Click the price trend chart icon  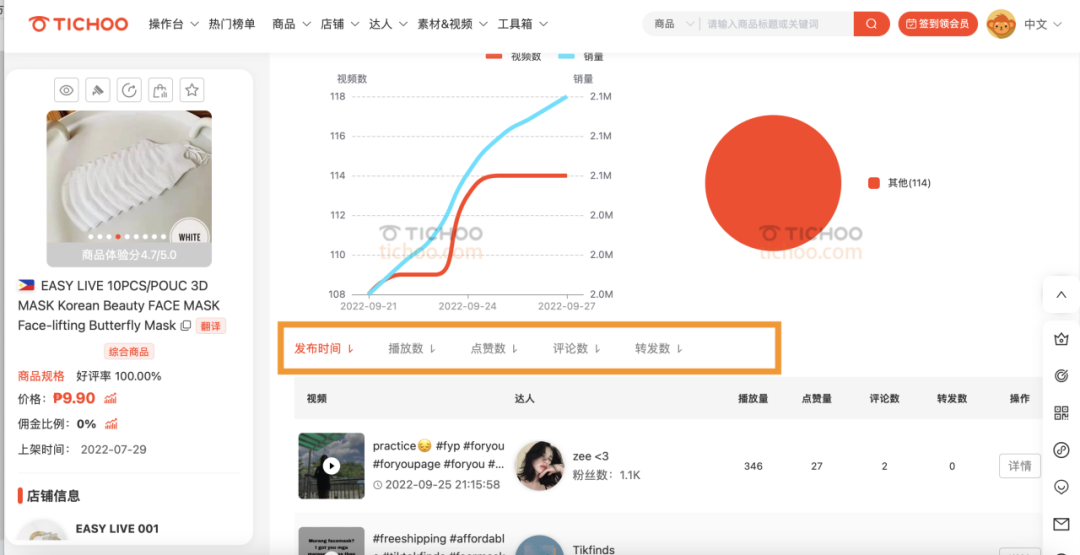click(110, 398)
